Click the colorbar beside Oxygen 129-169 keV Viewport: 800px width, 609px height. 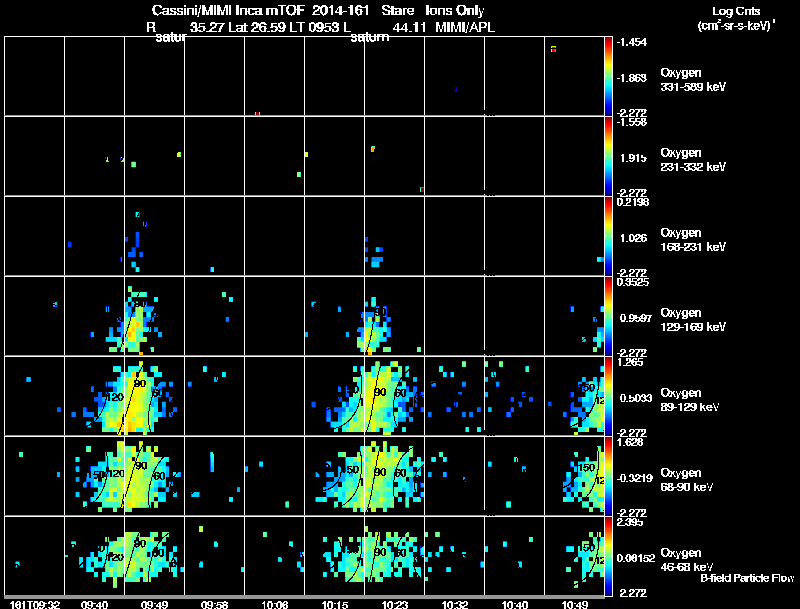click(608, 316)
